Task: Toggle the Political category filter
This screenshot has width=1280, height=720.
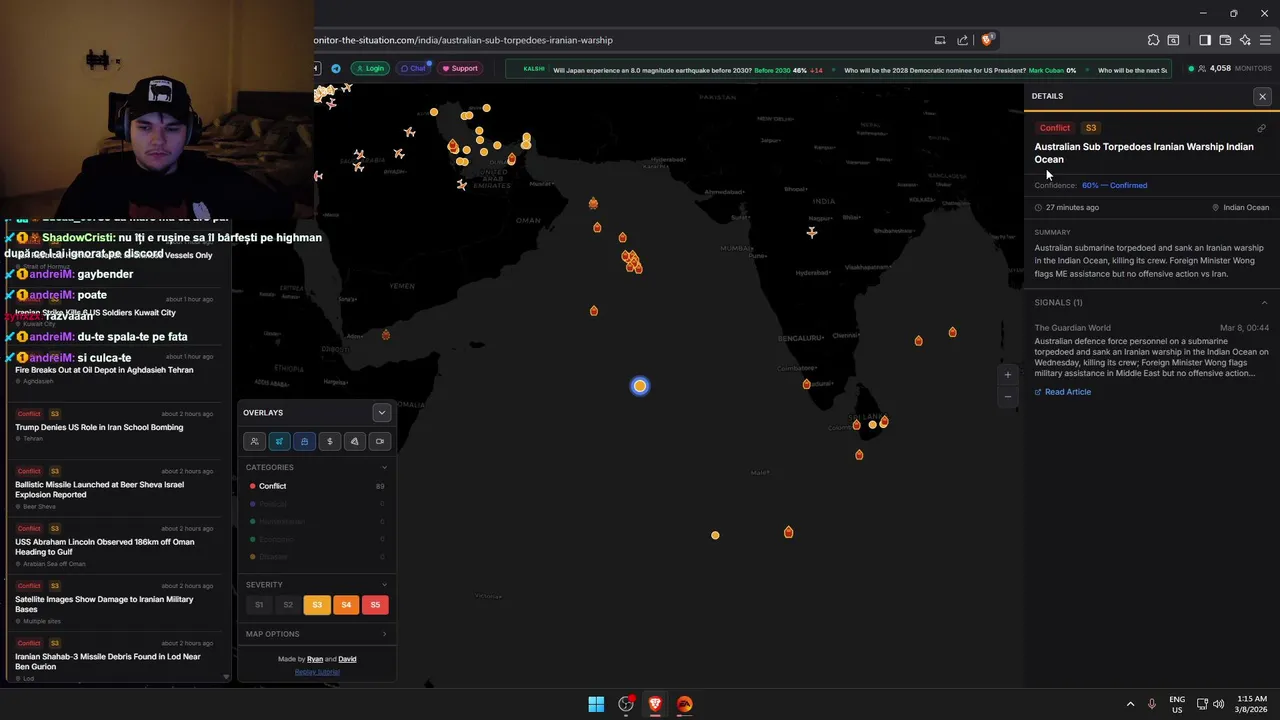Action: [x=317, y=504]
